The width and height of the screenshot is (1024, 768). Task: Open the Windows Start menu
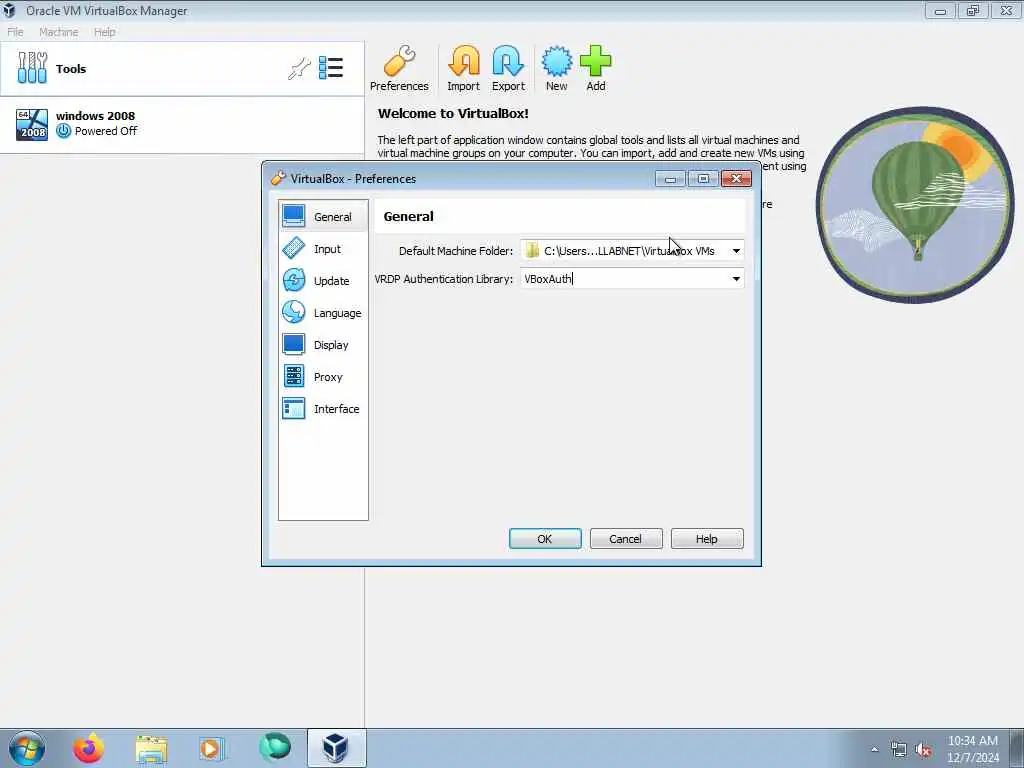pyautogui.click(x=27, y=748)
